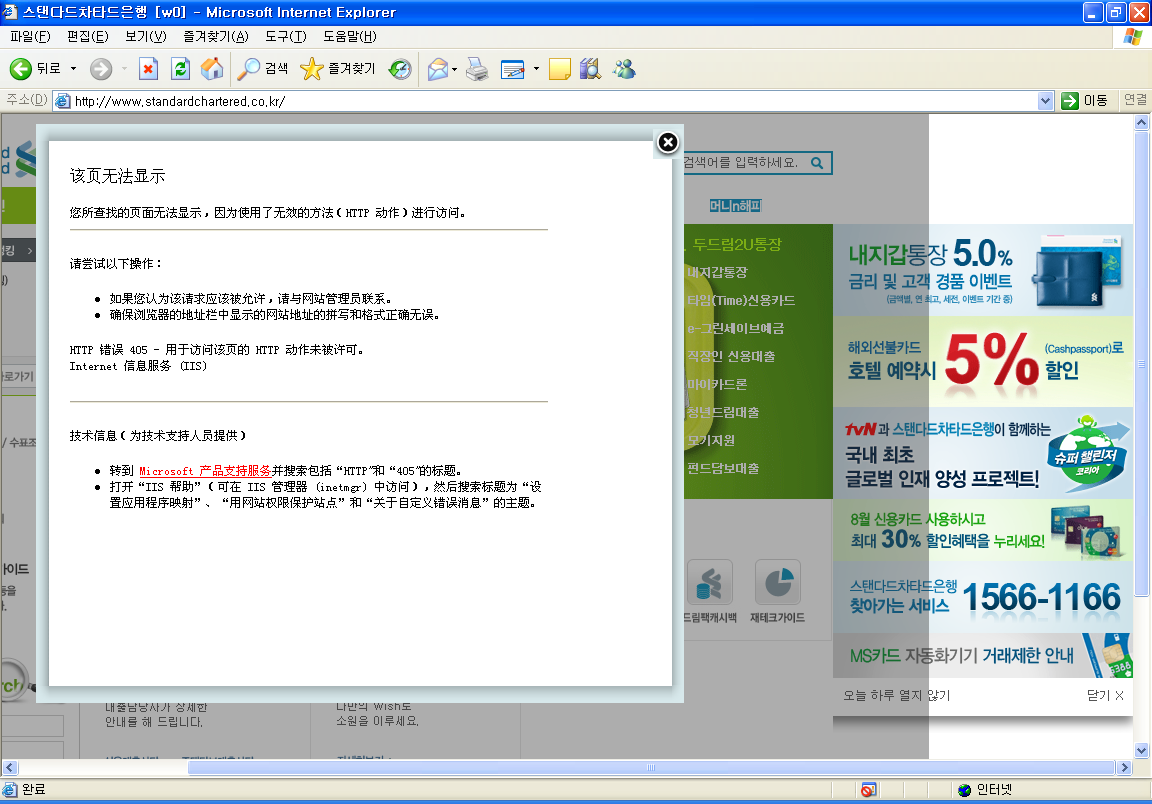Open the 편집(E) menu
The image size is (1152, 804).
(87, 36)
